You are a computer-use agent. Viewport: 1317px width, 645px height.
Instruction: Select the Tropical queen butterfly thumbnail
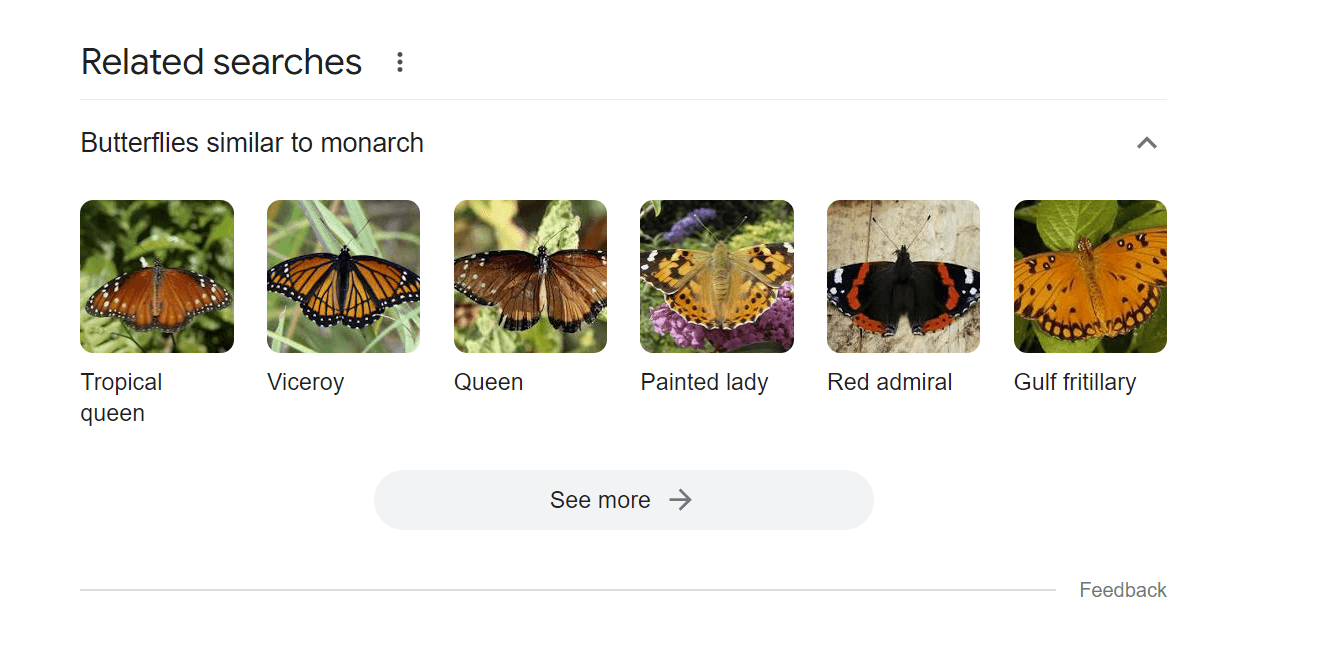pyautogui.click(x=156, y=276)
